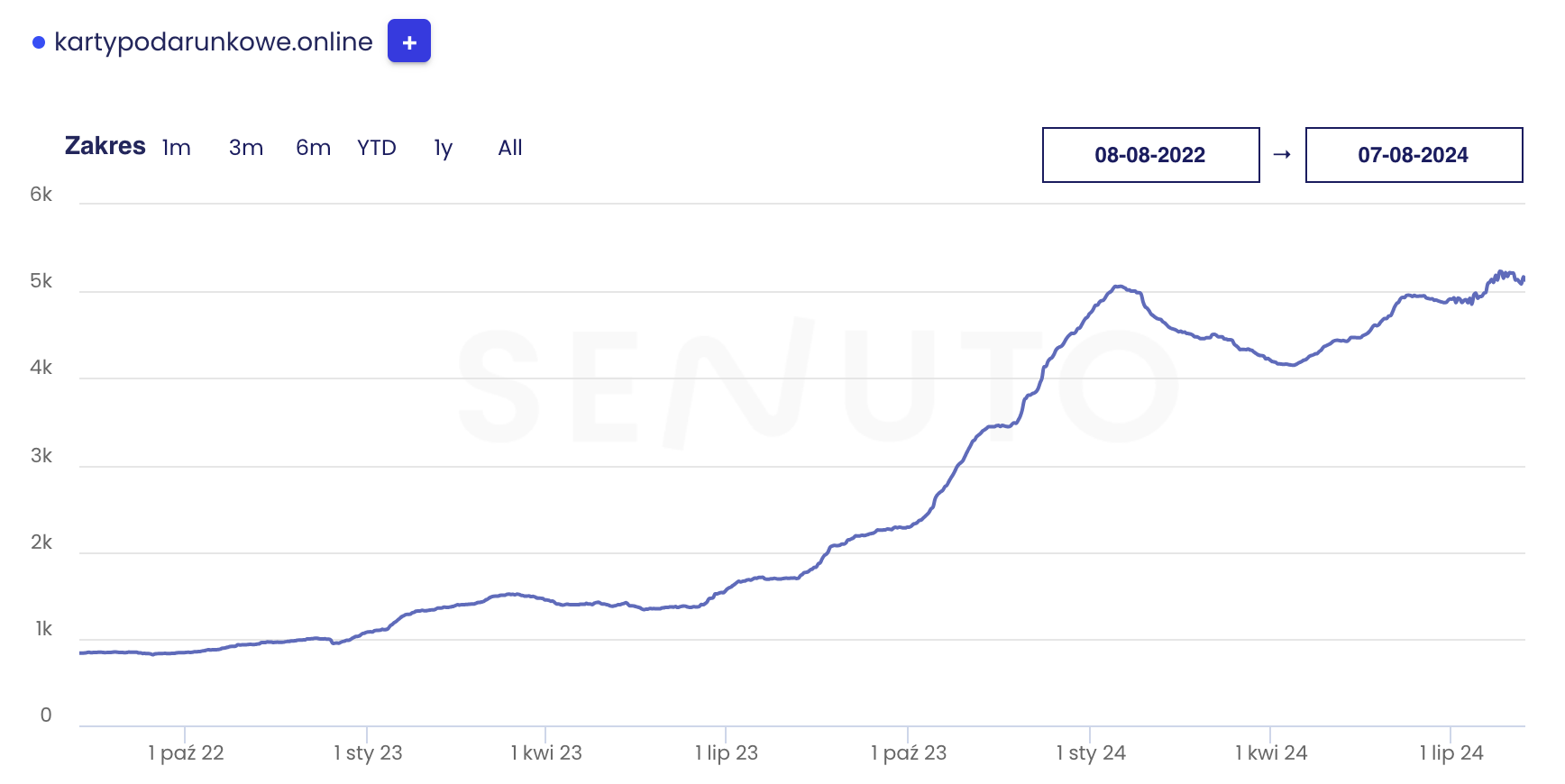Click the '1 paź 22' axis label
The width and height of the screenshot is (1565, 784).
(186, 753)
